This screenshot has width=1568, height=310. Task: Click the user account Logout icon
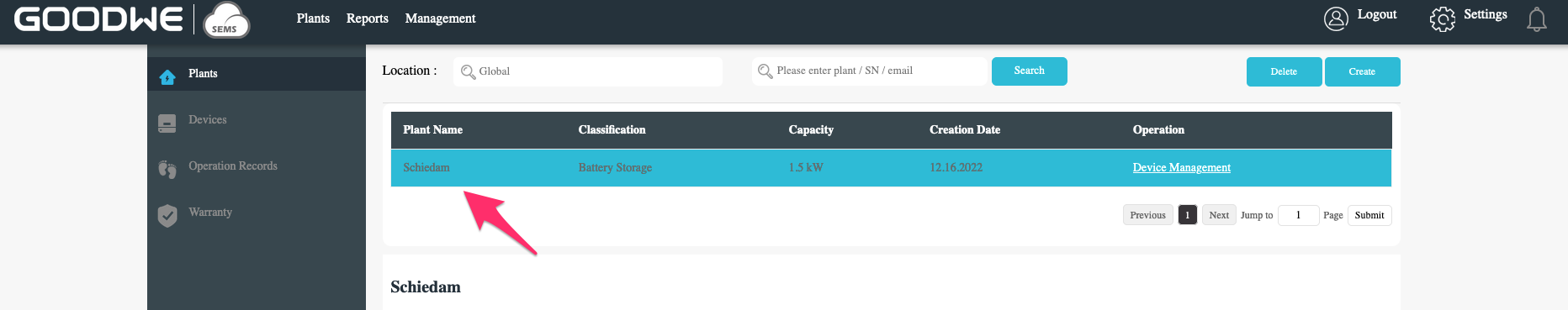(x=1336, y=18)
